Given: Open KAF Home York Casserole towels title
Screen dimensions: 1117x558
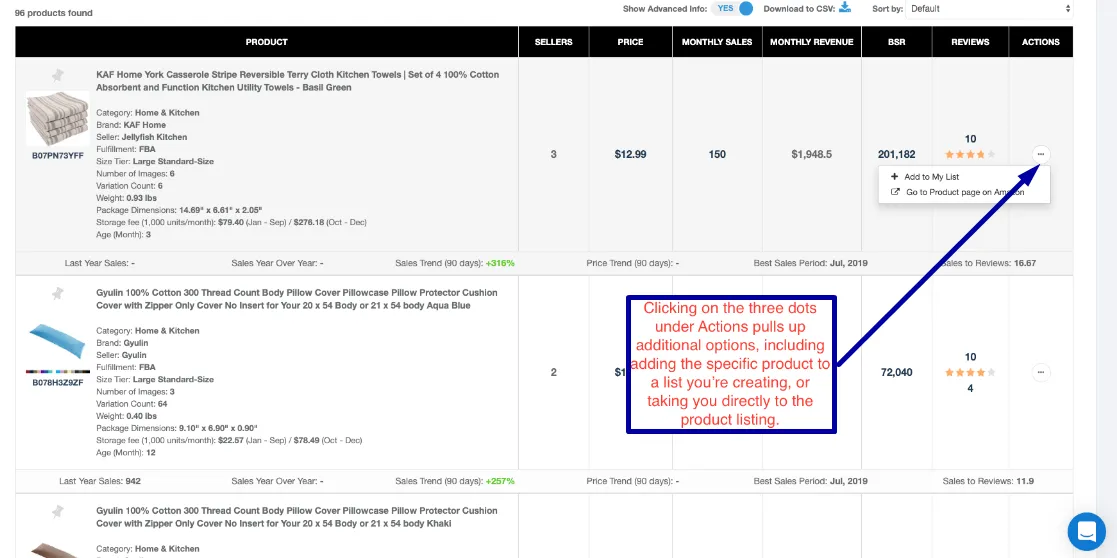Looking at the screenshot, I should coord(298,81).
